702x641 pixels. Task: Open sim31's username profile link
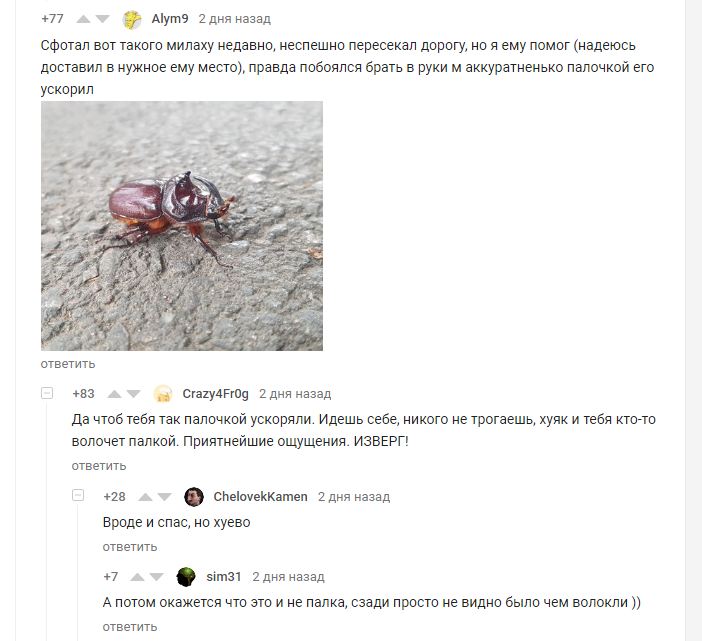[224, 577]
